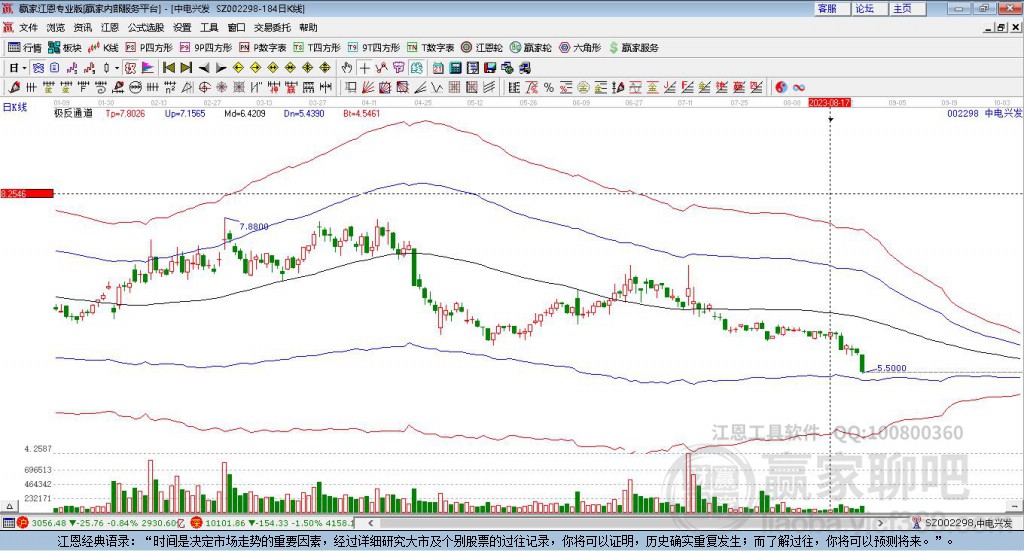This screenshot has height=551, width=1024.
Task: Open the P数字表 tool
Action: coord(262,48)
